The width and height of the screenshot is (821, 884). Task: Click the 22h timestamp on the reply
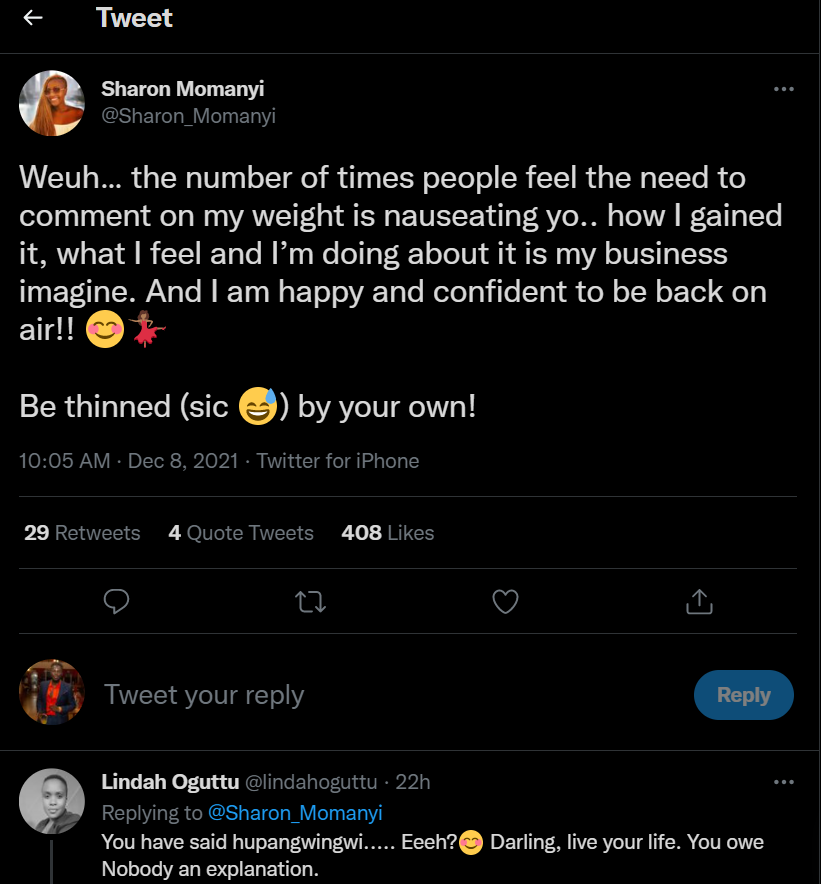click(x=412, y=782)
